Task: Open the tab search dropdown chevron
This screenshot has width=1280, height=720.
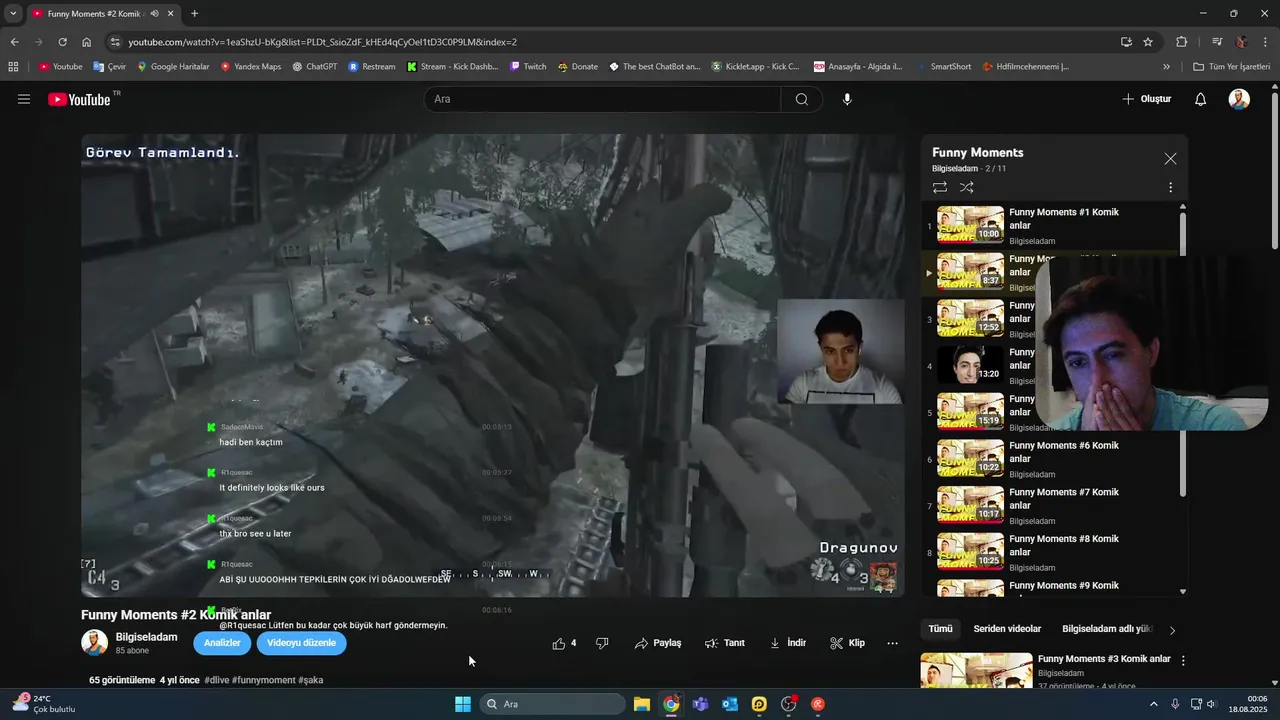Action: 13,14
